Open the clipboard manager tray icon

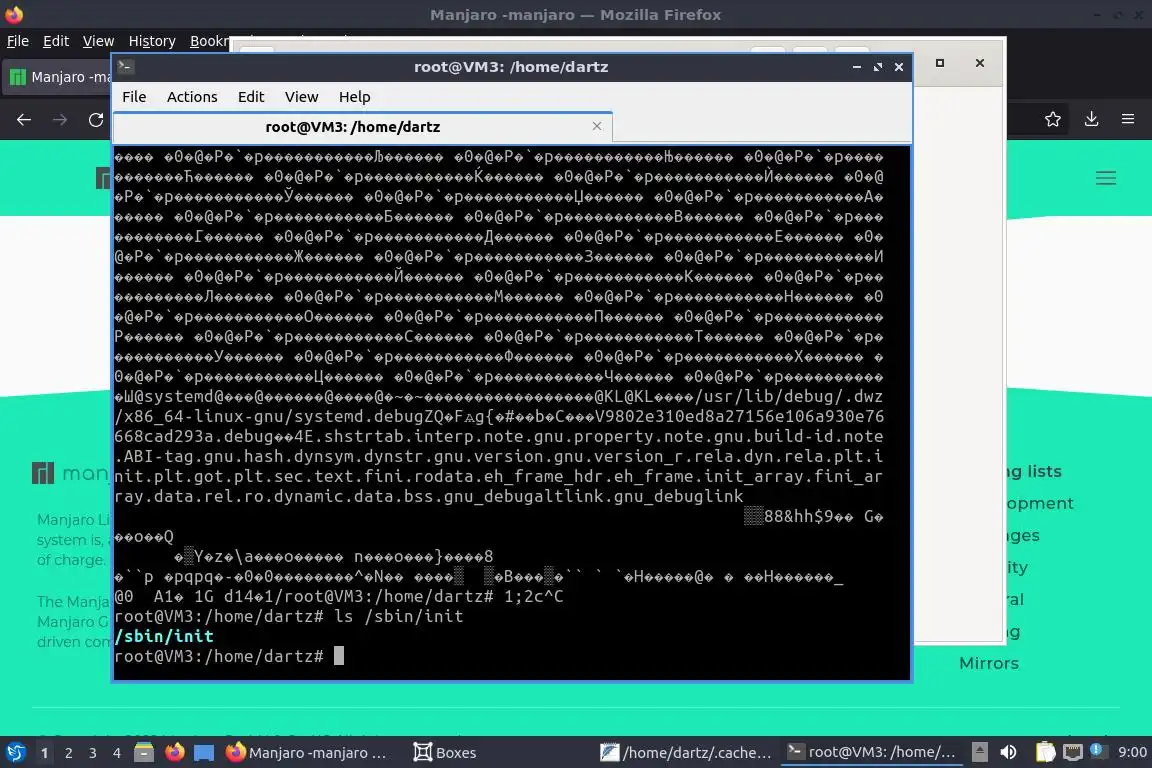[1045, 752]
